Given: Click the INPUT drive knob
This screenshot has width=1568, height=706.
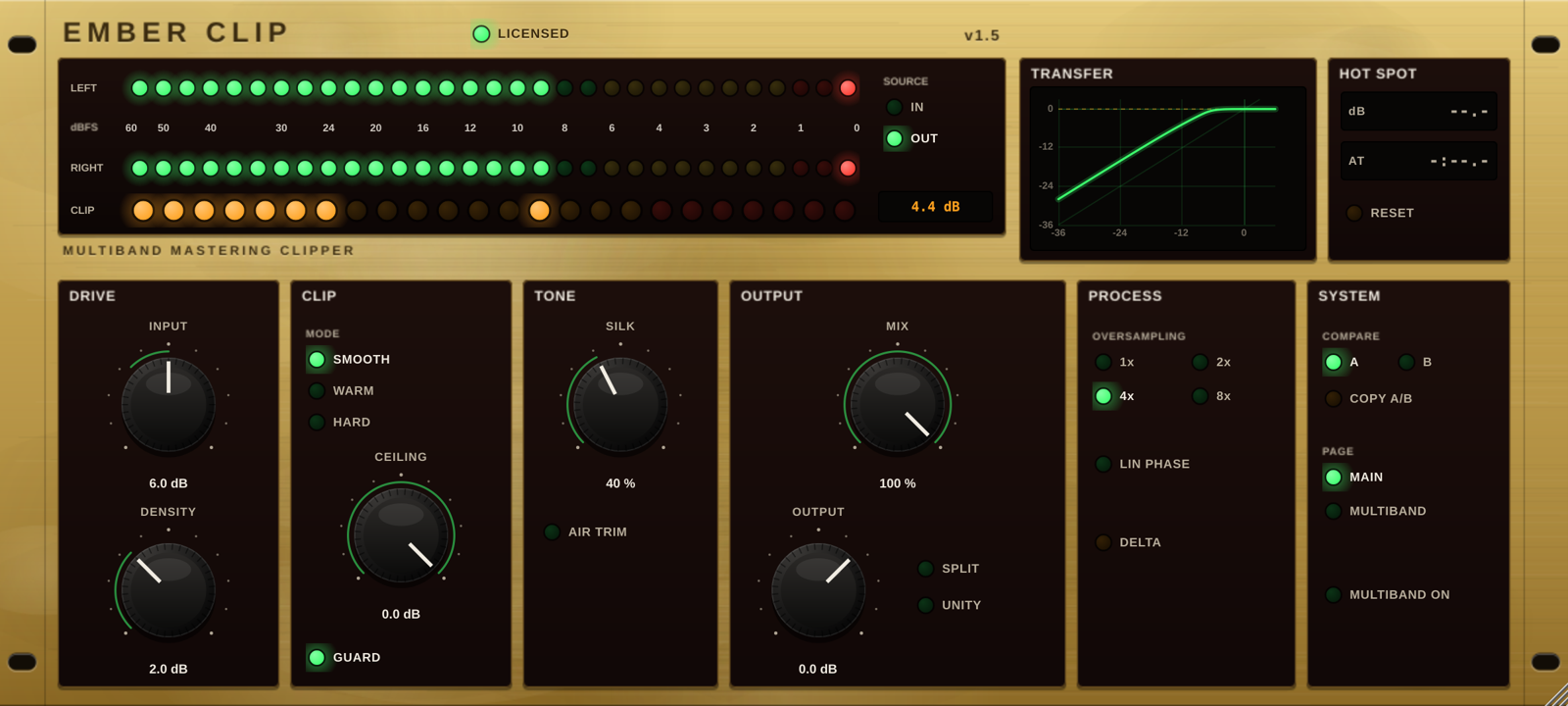Looking at the screenshot, I should [169, 404].
